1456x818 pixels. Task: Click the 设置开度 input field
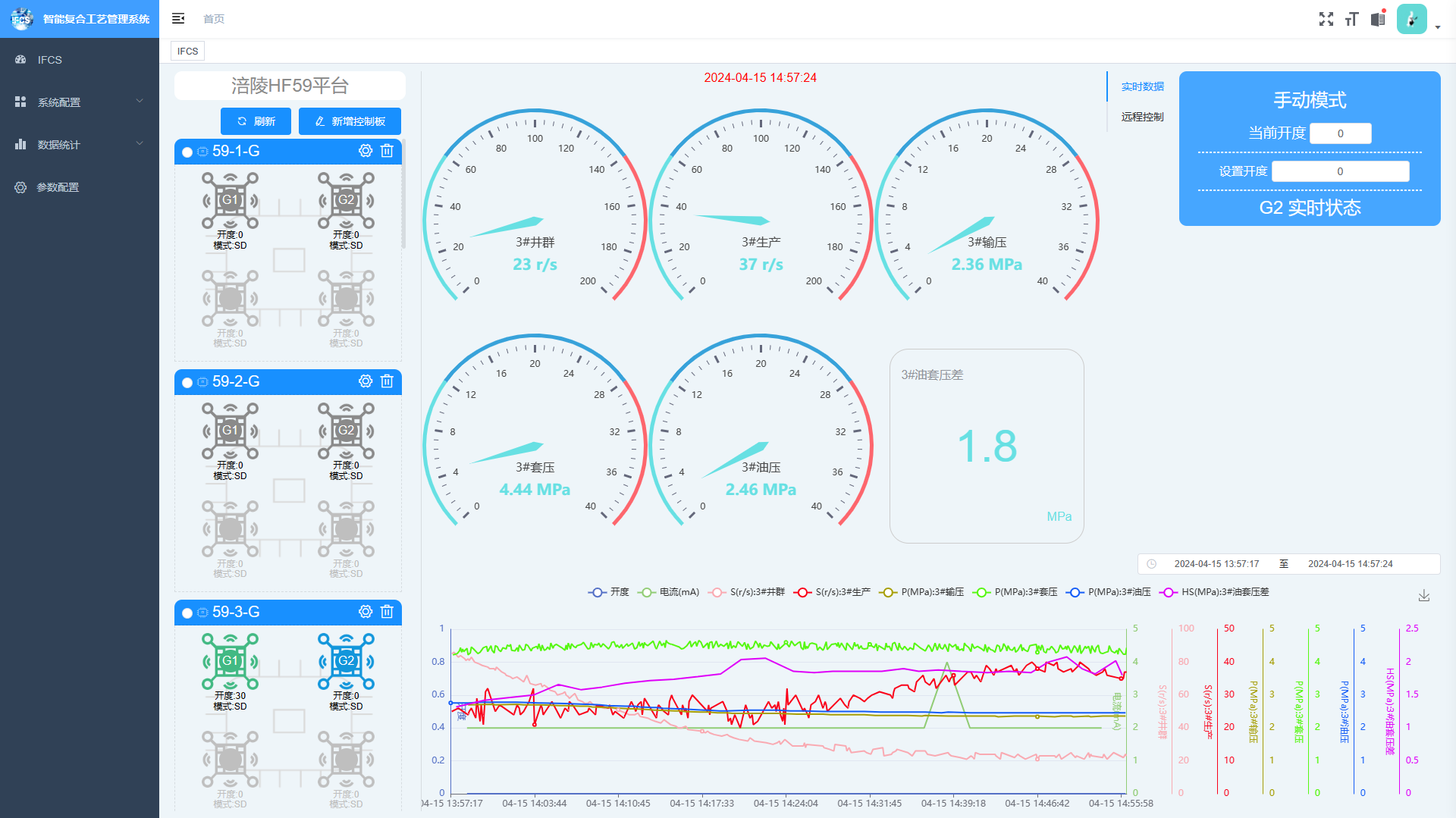[1340, 171]
